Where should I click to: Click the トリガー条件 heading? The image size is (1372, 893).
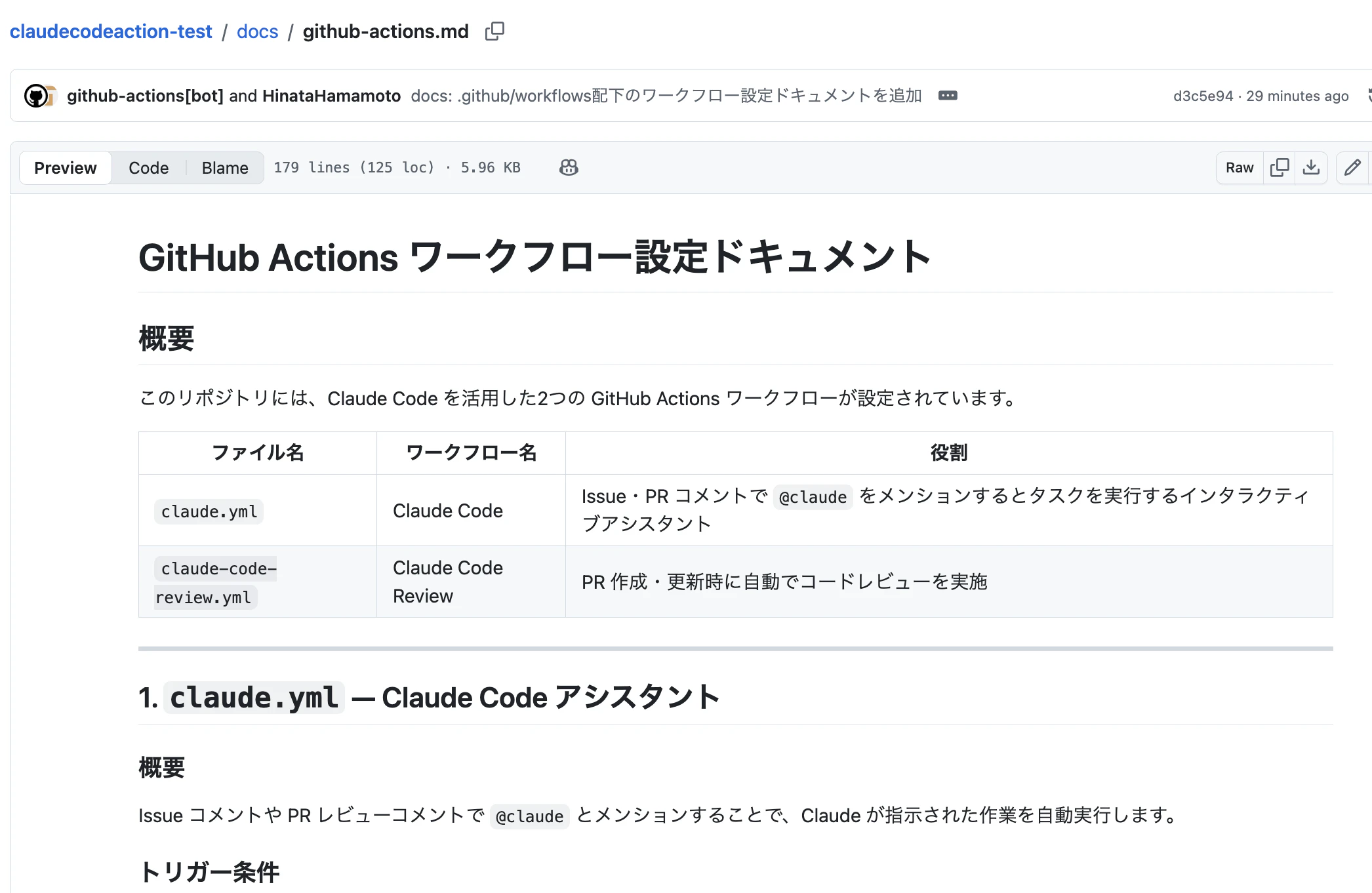pyautogui.click(x=209, y=872)
